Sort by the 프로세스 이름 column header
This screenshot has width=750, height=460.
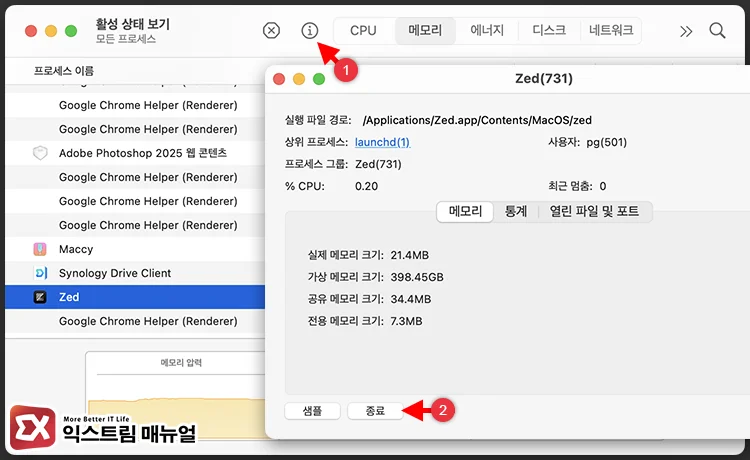(64, 71)
